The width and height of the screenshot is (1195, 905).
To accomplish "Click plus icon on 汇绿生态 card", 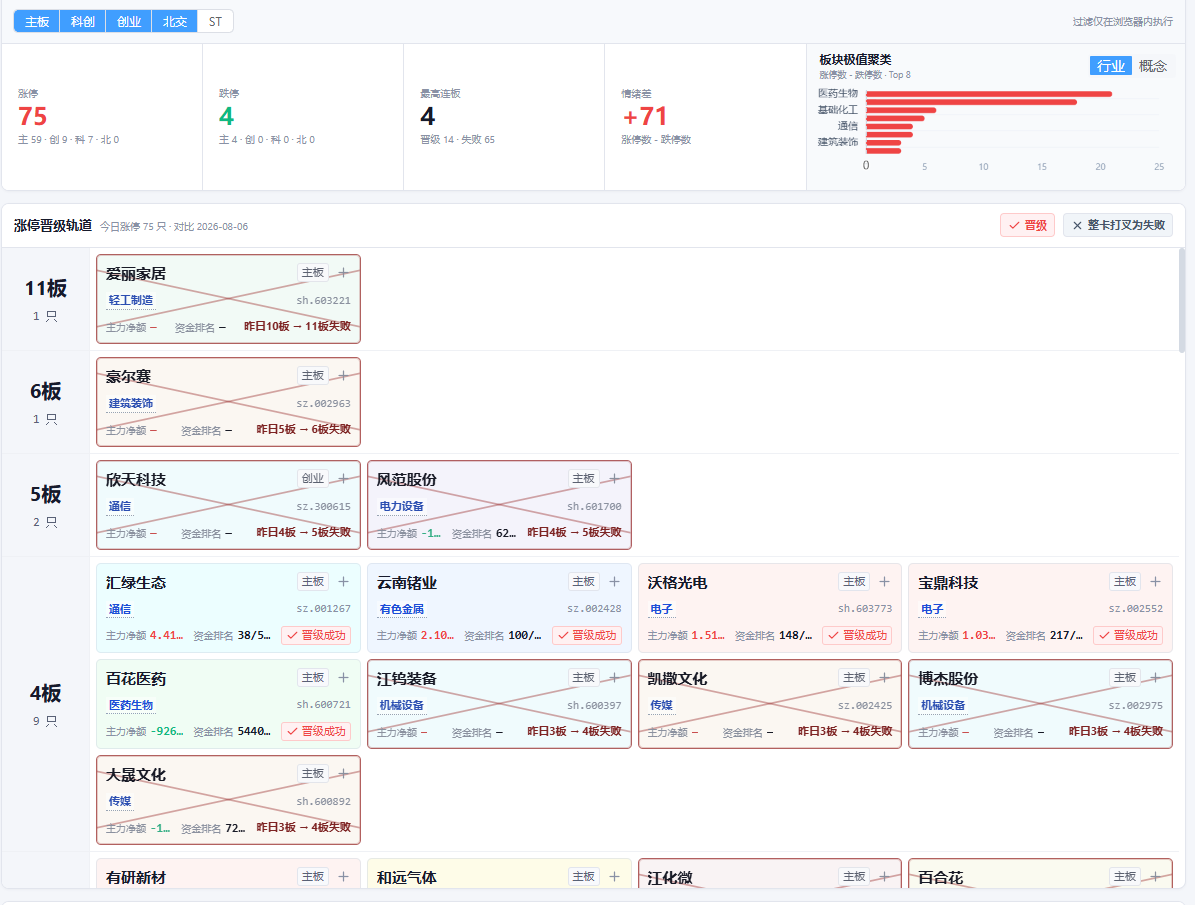I will point(343,582).
